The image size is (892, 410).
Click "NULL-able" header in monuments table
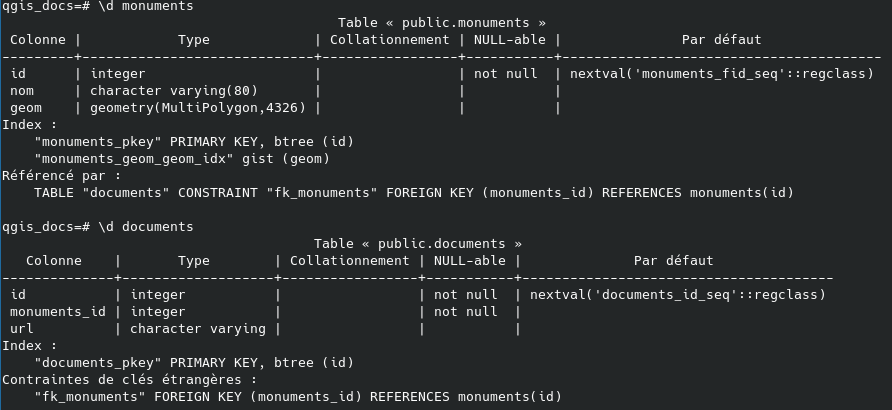click(506, 40)
